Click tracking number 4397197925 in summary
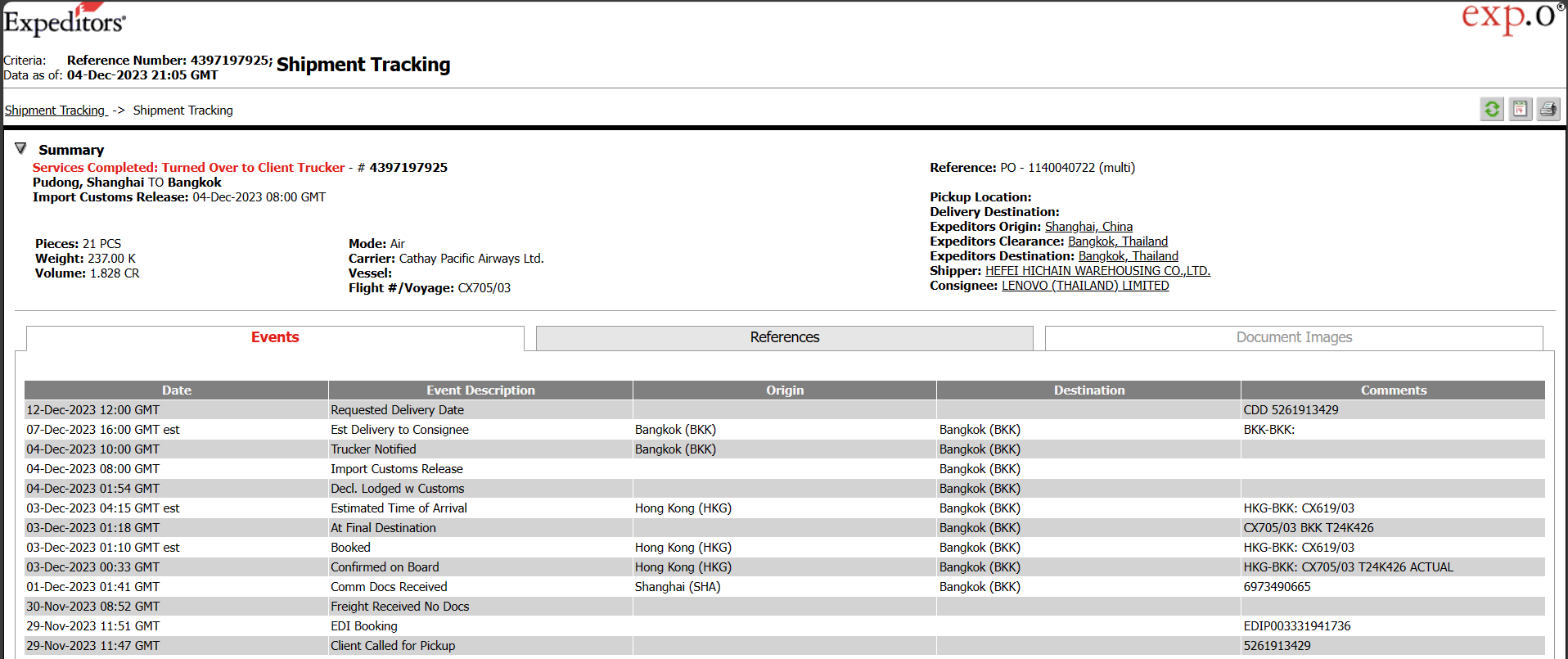This screenshot has height=659, width=1568. (408, 168)
